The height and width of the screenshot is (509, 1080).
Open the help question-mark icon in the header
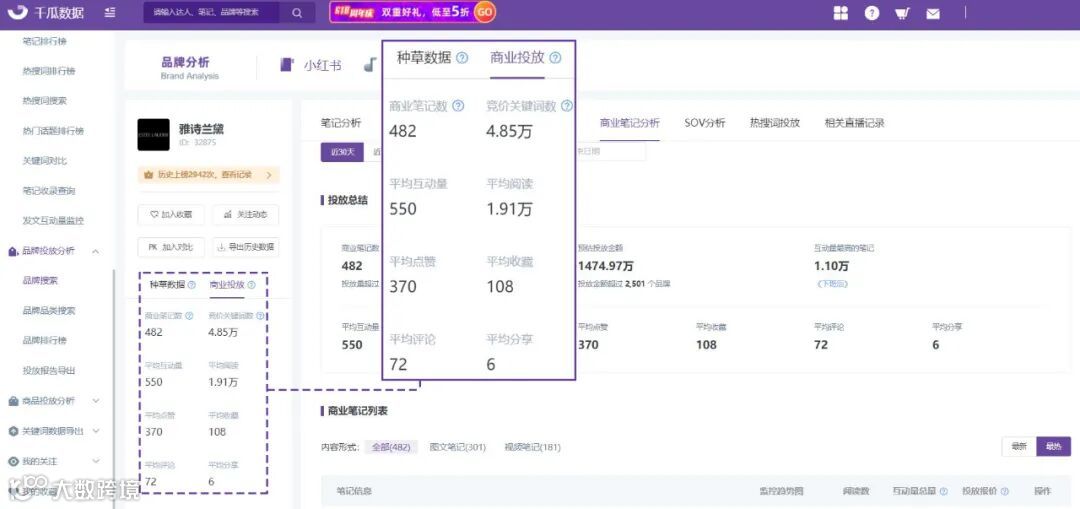pos(872,13)
